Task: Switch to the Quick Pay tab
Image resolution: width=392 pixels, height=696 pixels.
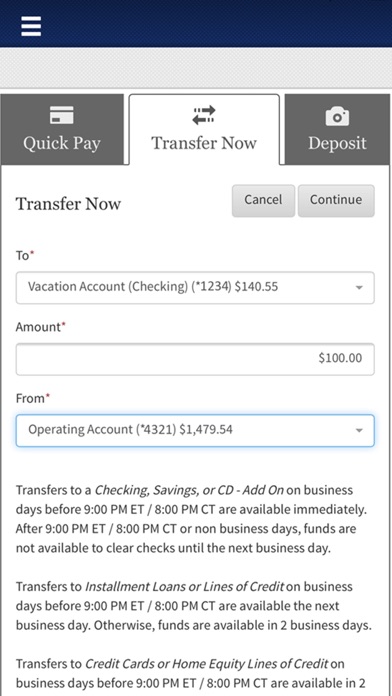Action: (62, 129)
